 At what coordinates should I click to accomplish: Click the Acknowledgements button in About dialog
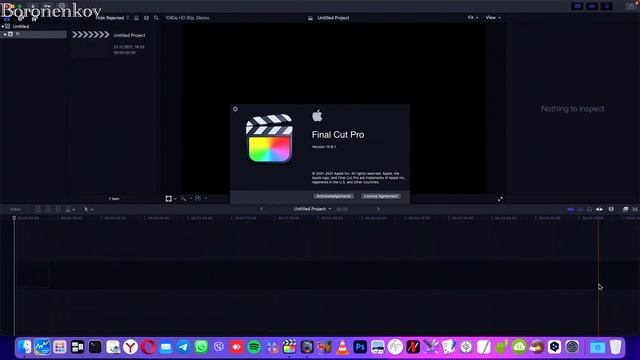(x=333, y=196)
